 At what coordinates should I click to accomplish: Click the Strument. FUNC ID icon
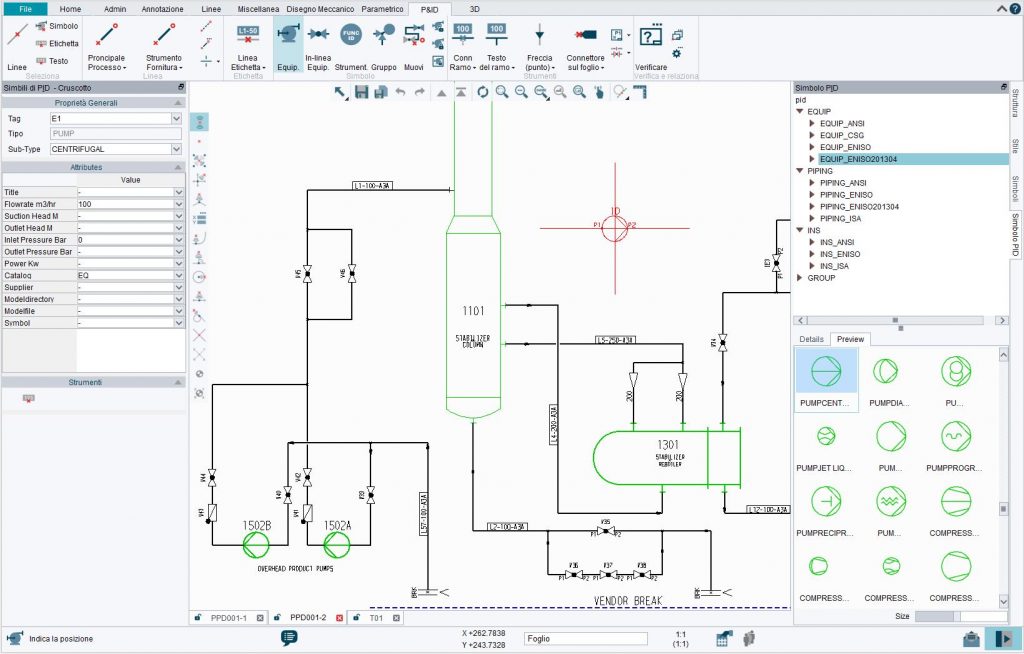(351, 37)
